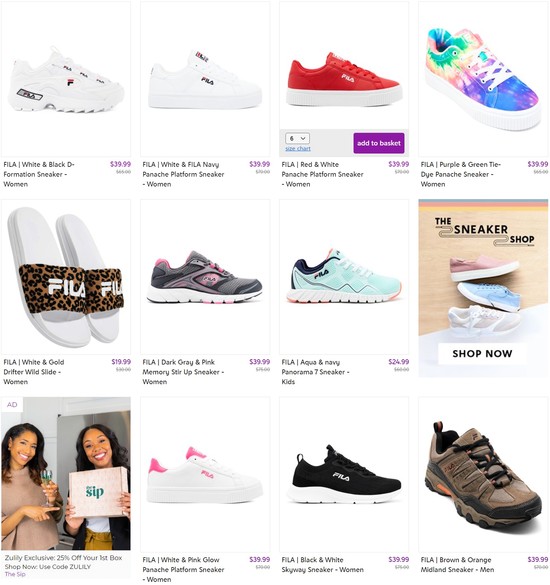Image resolution: width=550 pixels, height=585 pixels.
Task: View the aqua Panorama 7 kids sneaker
Action: coord(344,277)
